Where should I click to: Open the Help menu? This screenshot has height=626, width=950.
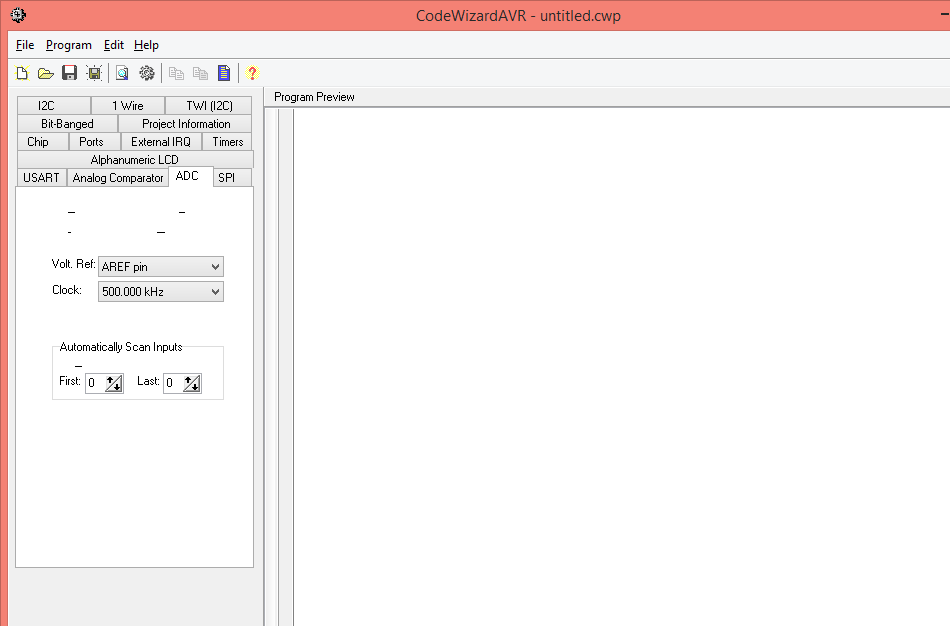[146, 45]
